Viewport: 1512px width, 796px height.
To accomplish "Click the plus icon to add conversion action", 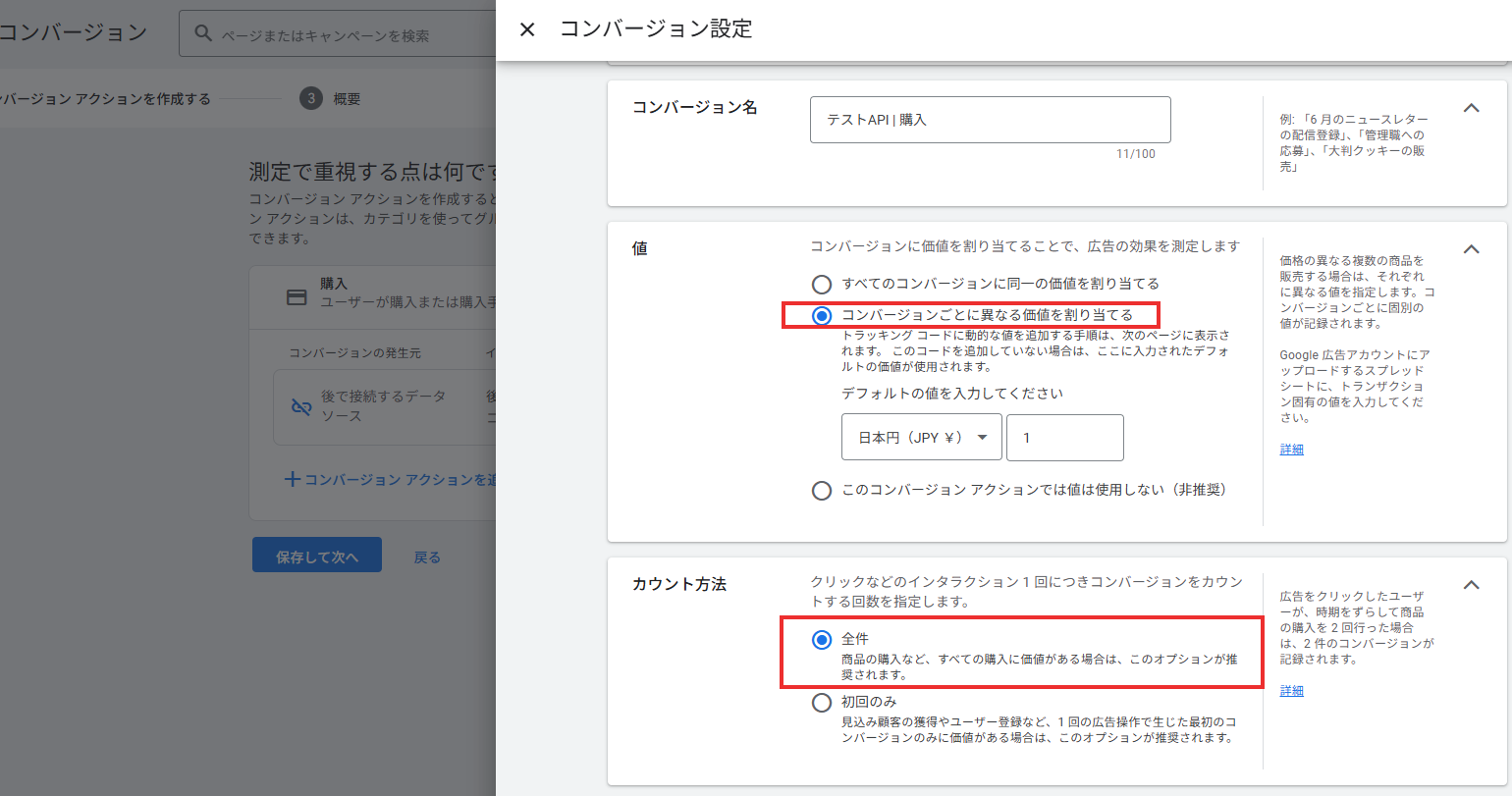I will 292,480.
